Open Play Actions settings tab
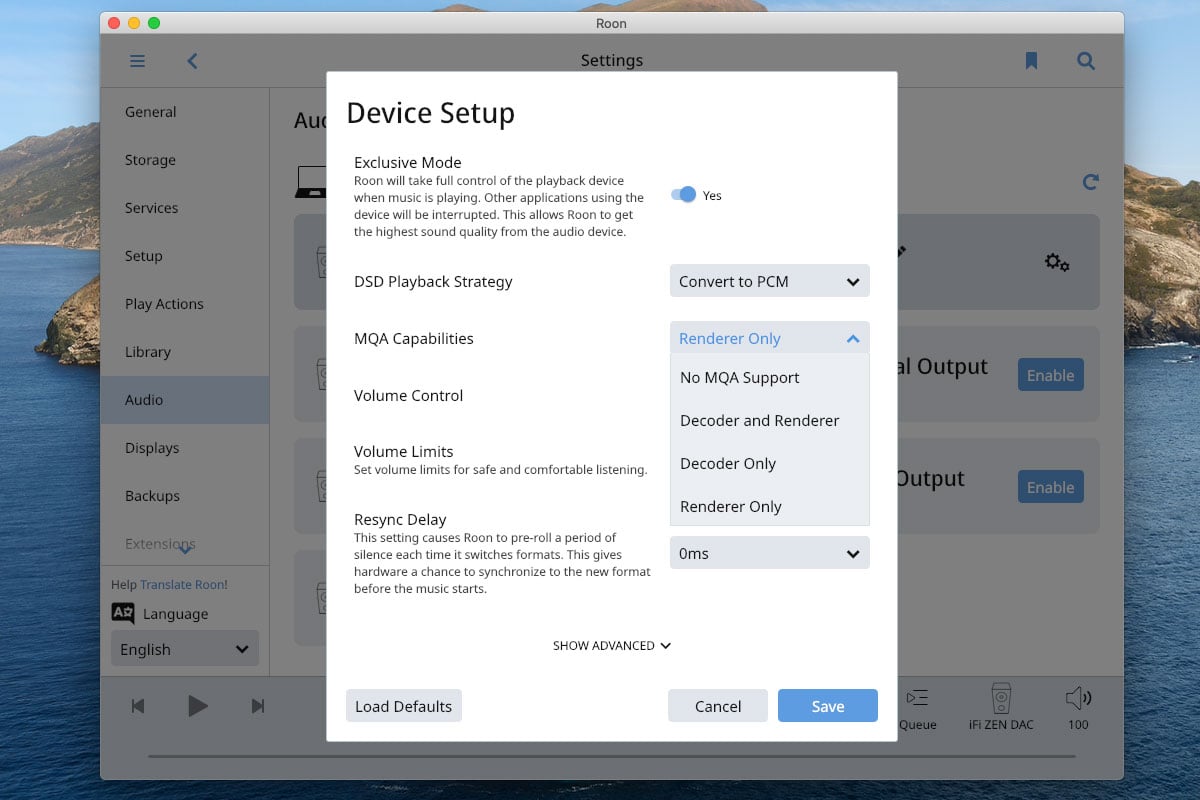The width and height of the screenshot is (1200, 800). point(185,304)
